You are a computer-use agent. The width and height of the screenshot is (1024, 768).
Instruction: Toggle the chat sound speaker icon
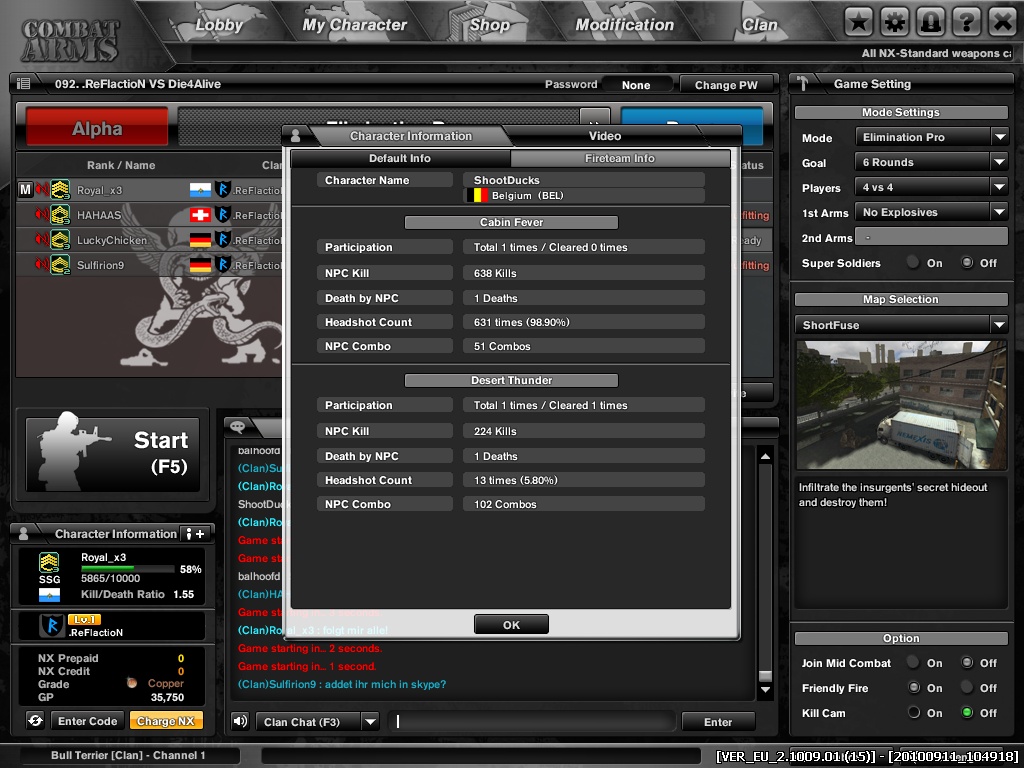pos(240,721)
